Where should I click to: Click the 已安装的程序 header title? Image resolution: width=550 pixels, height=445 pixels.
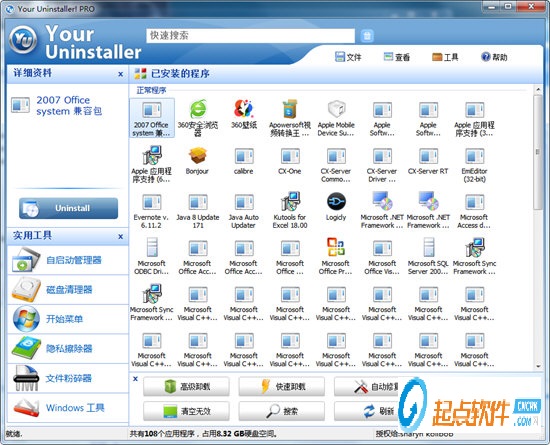coord(180,74)
